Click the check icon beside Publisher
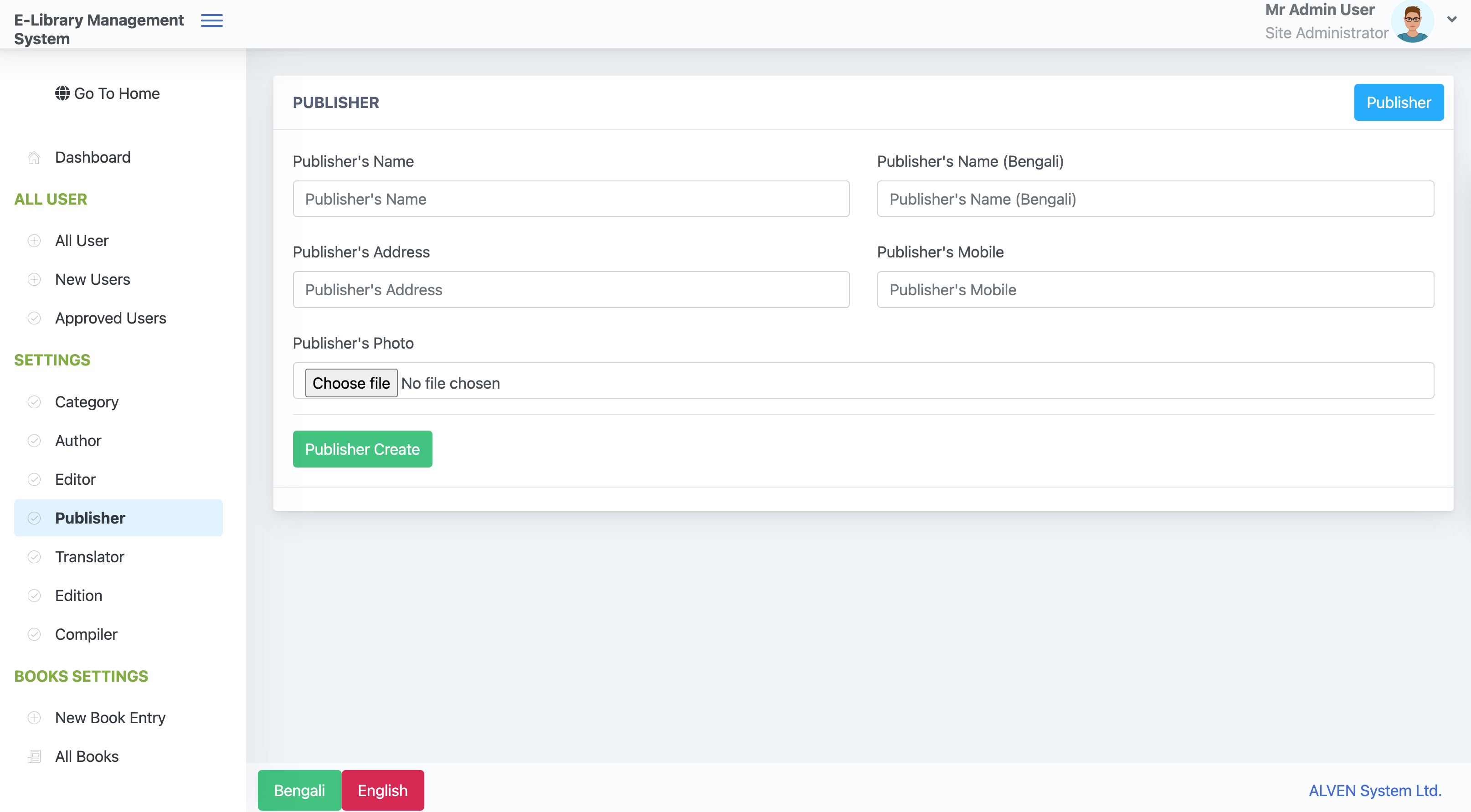Viewport: 1471px width, 812px height. 34,518
